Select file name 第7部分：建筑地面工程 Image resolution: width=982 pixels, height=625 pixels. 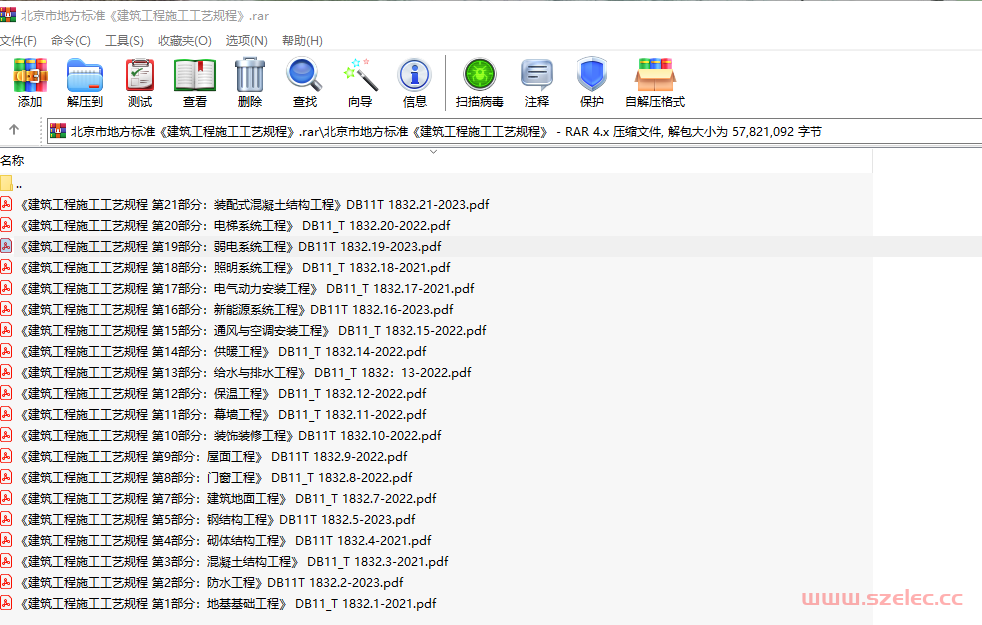pos(229,498)
